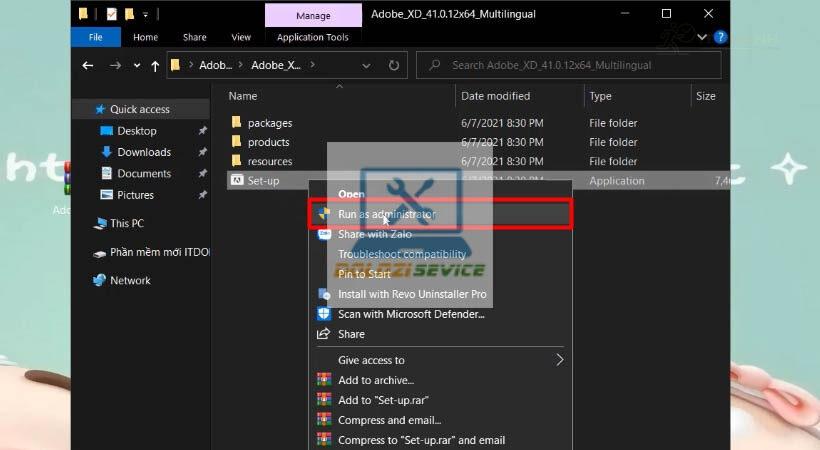Open the address bar history dropdown
Image resolution: width=820 pixels, height=450 pixels.
point(366,66)
